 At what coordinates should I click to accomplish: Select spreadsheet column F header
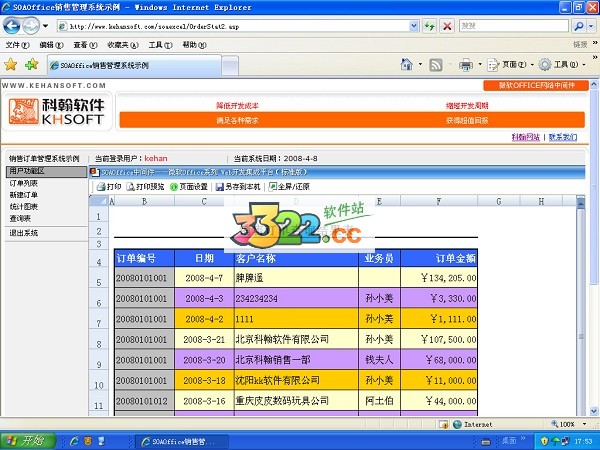click(439, 201)
